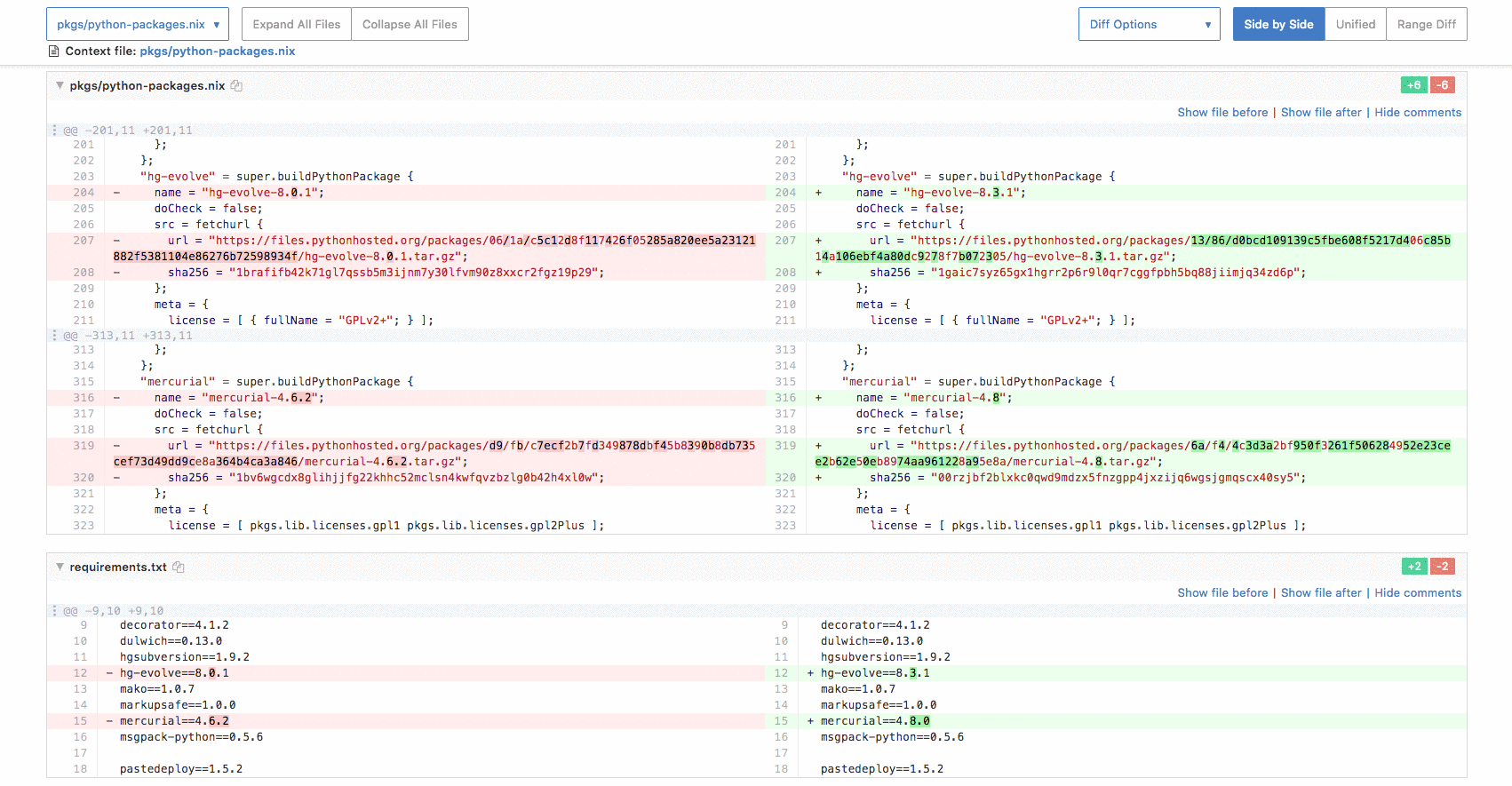Click the +6 additions badge
This screenshot has height=786, width=1512.
(x=1413, y=85)
